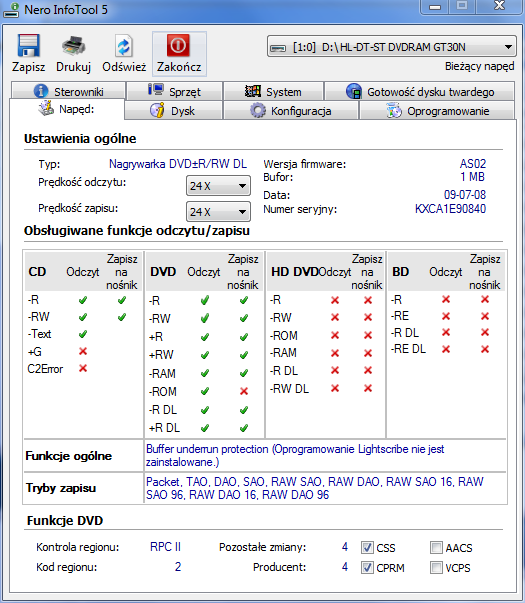Click the serial number KXCA1E90840
The height and width of the screenshot is (603, 525).
(450, 209)
